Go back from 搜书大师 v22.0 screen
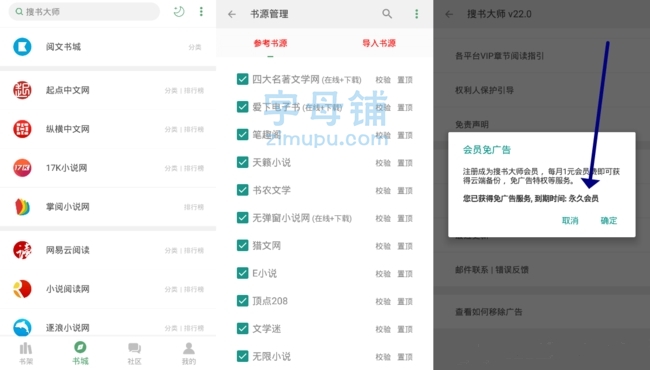This screenshot has height=370, width=650. (x=449, y=14)
